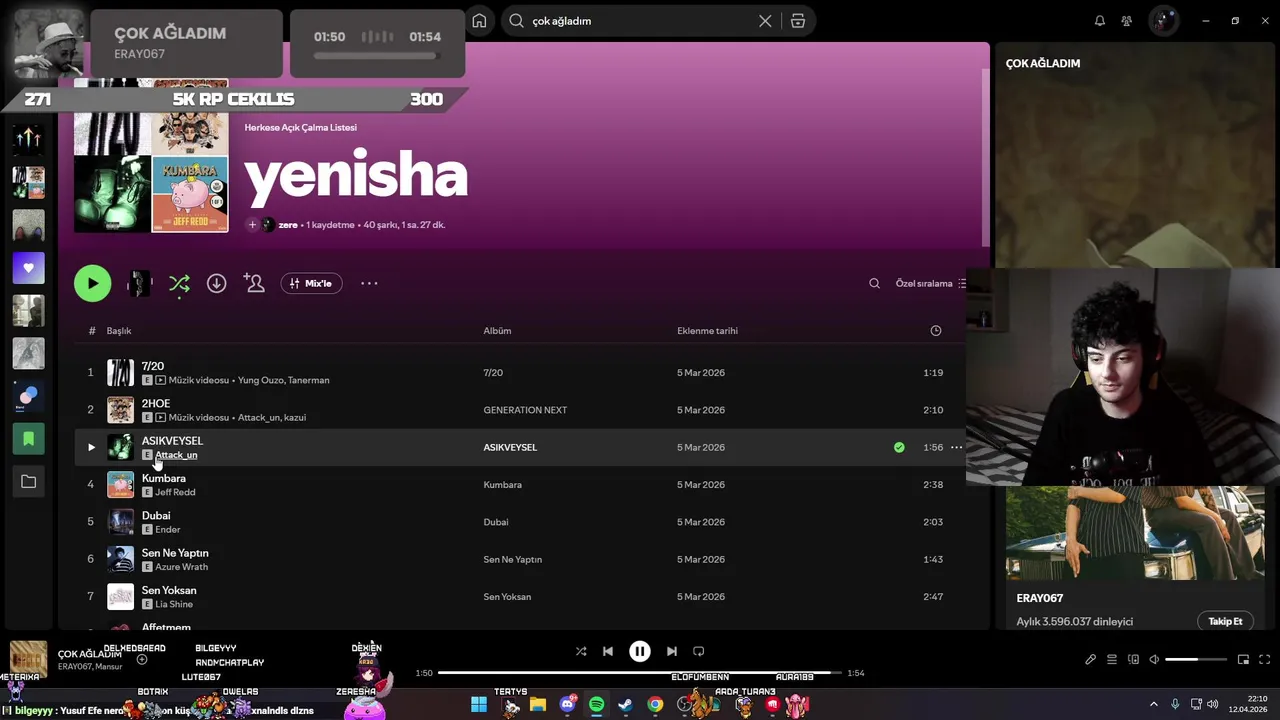Open Liked Songs heart in sidebar
The width and height of the screenshot is (1280, 720).
click(x=28, y=268)
